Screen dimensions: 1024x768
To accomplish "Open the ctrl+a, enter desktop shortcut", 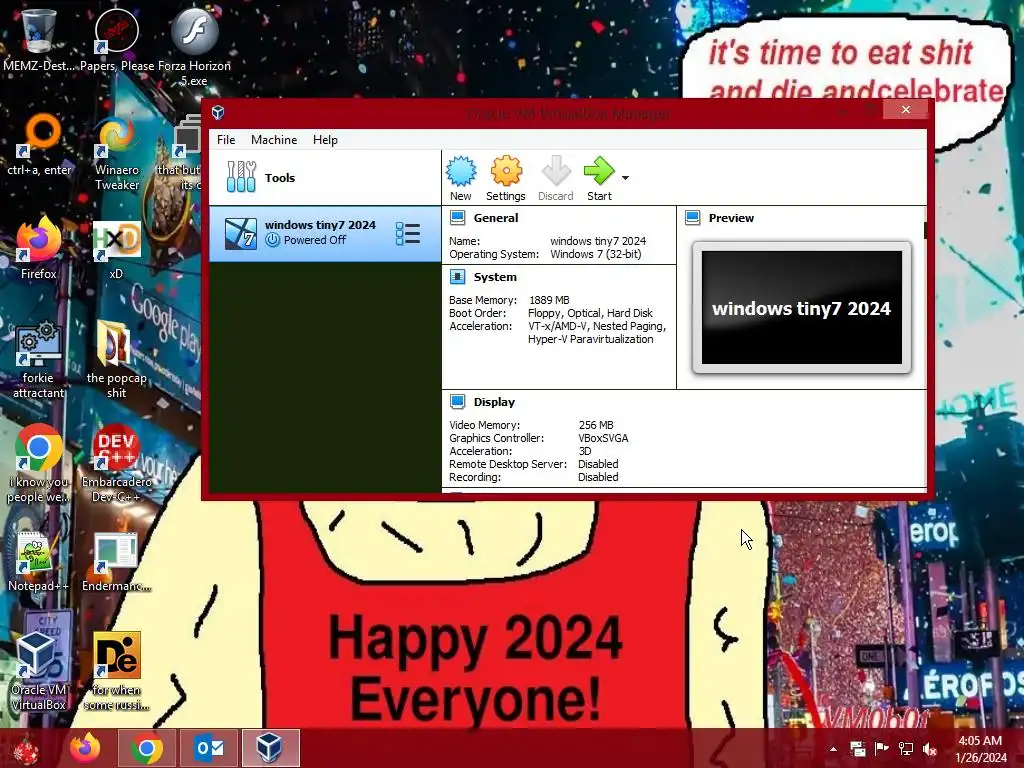I will (39, 145).
